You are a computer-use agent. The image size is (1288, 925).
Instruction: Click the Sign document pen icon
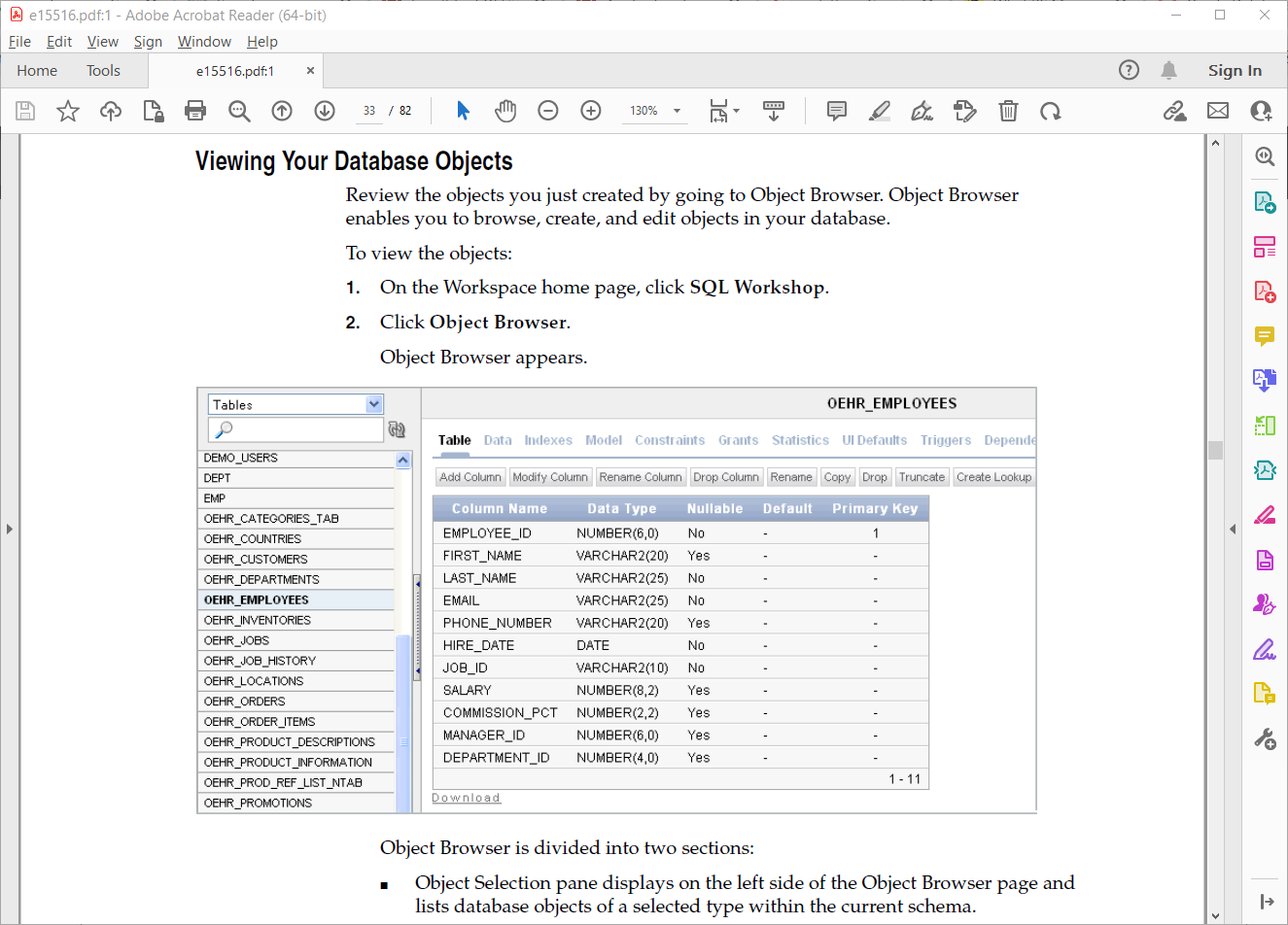(922, 111)
